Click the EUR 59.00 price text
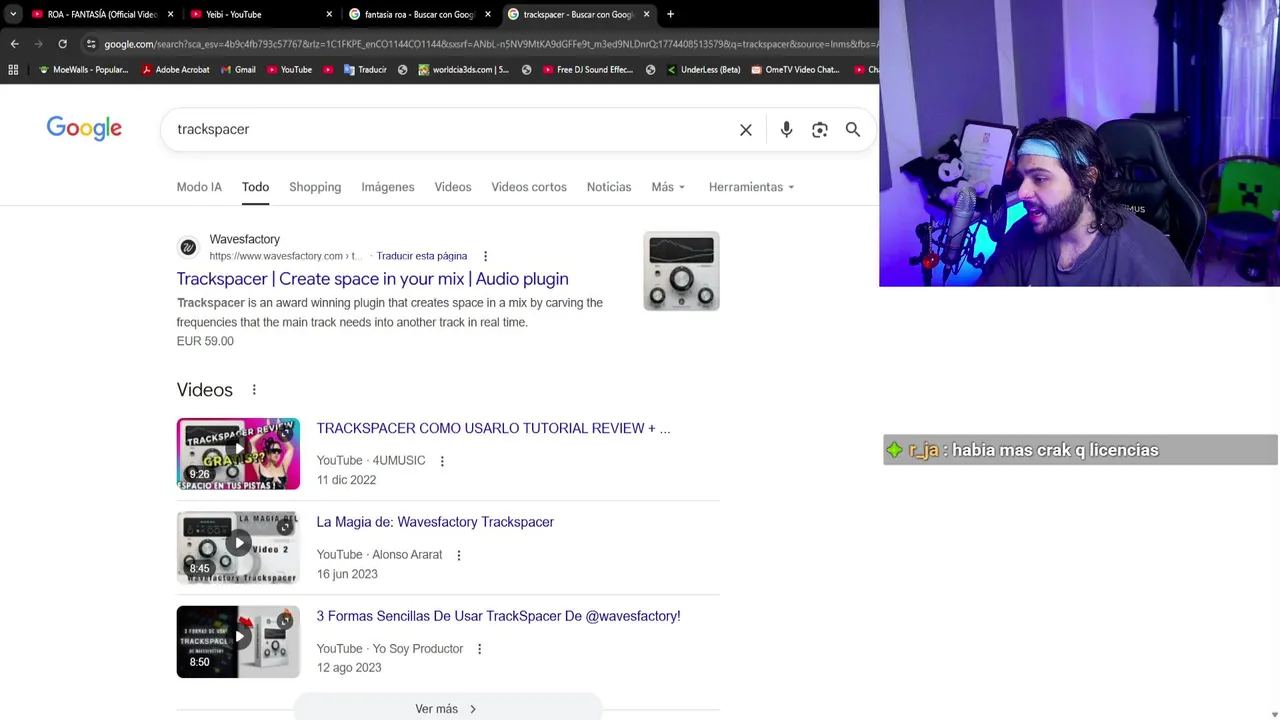 click(205, 341)
